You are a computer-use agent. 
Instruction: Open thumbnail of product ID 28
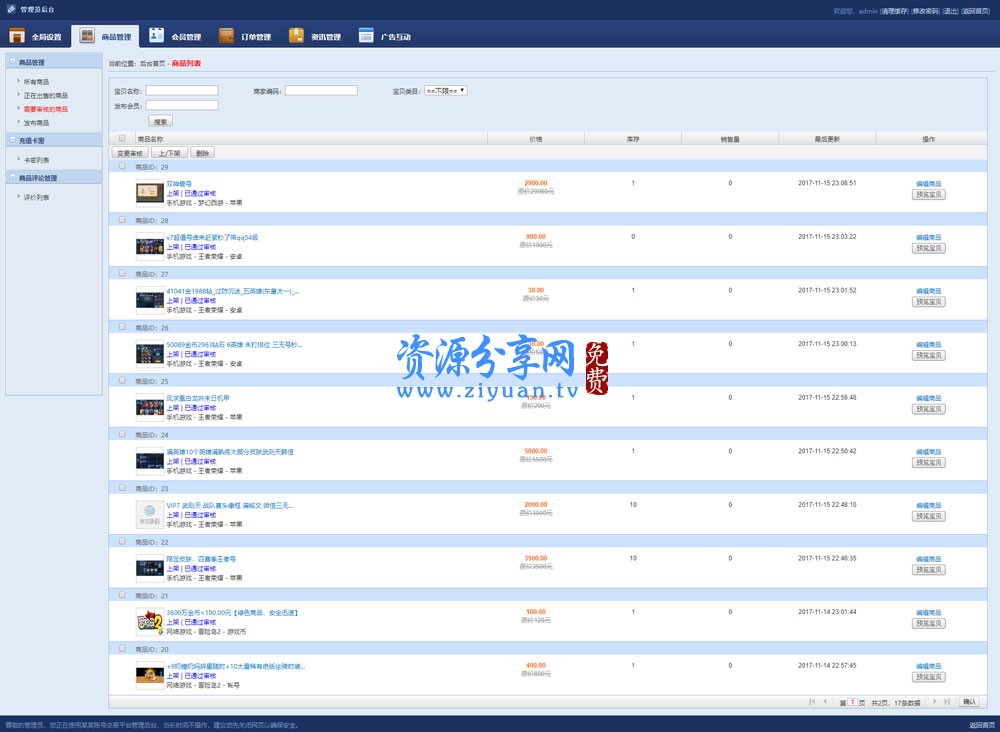(x=150, y=247)
